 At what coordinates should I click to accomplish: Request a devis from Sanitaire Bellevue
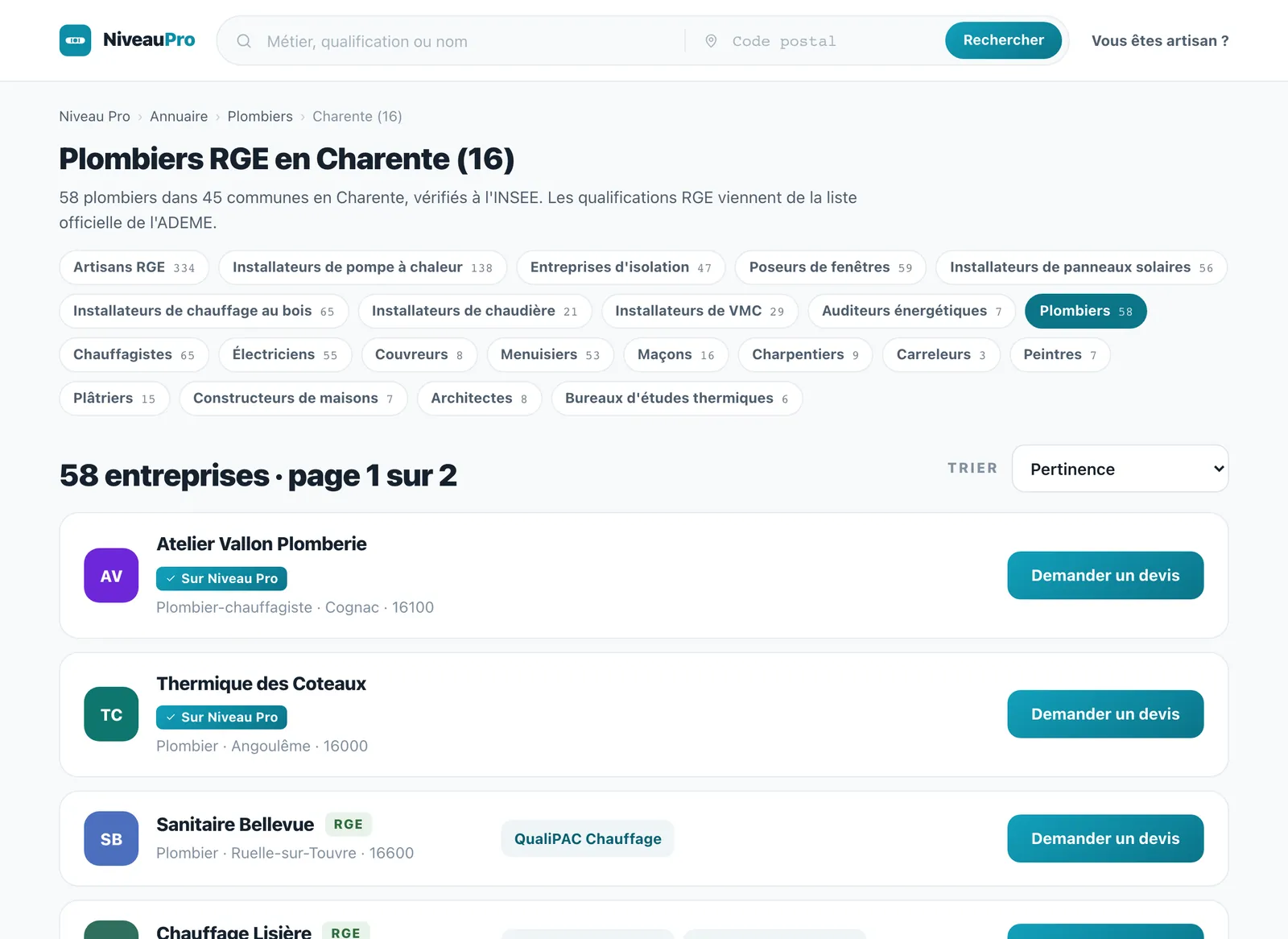click(x=1105, y=838)
